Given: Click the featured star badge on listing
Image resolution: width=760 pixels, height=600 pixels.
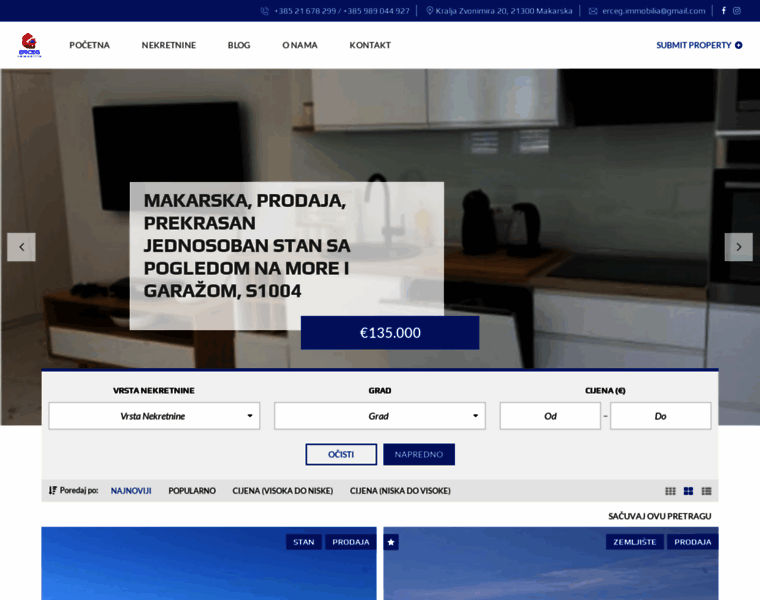Looking at the screenshot, I should 391,542.
